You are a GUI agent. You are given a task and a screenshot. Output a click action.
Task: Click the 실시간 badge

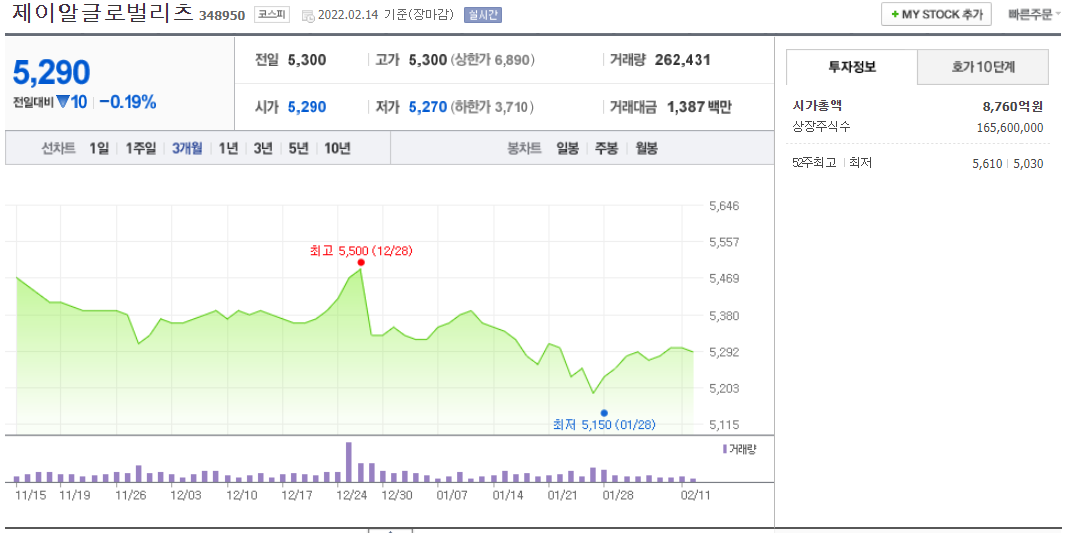483,15
